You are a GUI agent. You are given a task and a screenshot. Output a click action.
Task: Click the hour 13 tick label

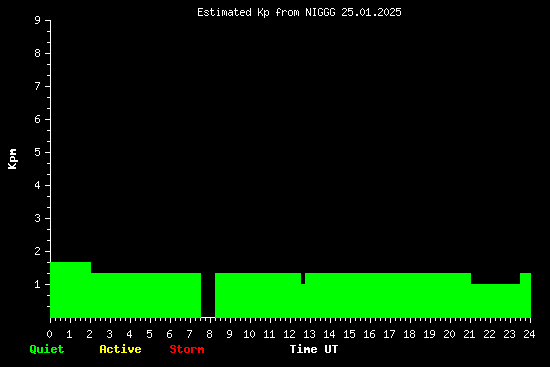pyautogui.click(x=309, y=334)
